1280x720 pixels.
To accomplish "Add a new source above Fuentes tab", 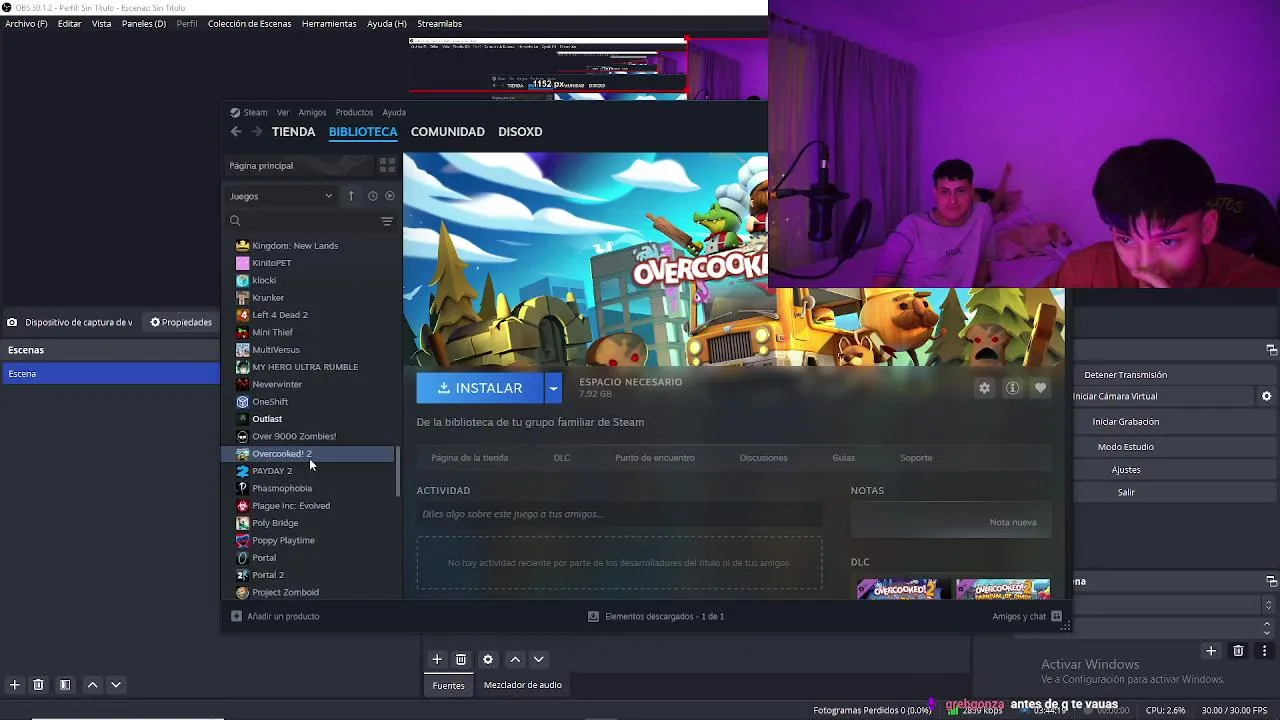I will click(437, 659).
